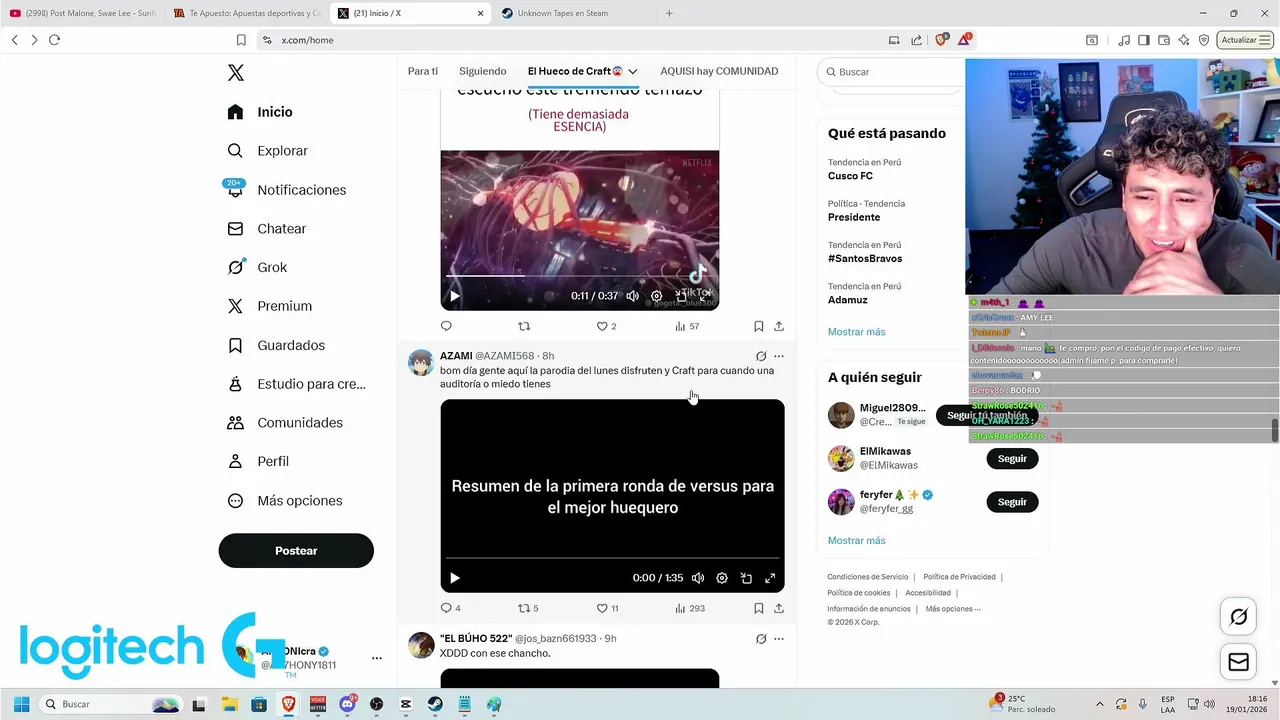
Task: Share the AZAMI post
Action: click(x=779, y=608)
